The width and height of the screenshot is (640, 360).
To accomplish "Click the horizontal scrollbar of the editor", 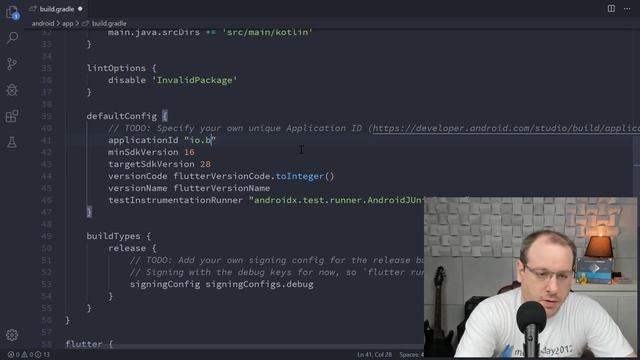I will coord(245,347).
